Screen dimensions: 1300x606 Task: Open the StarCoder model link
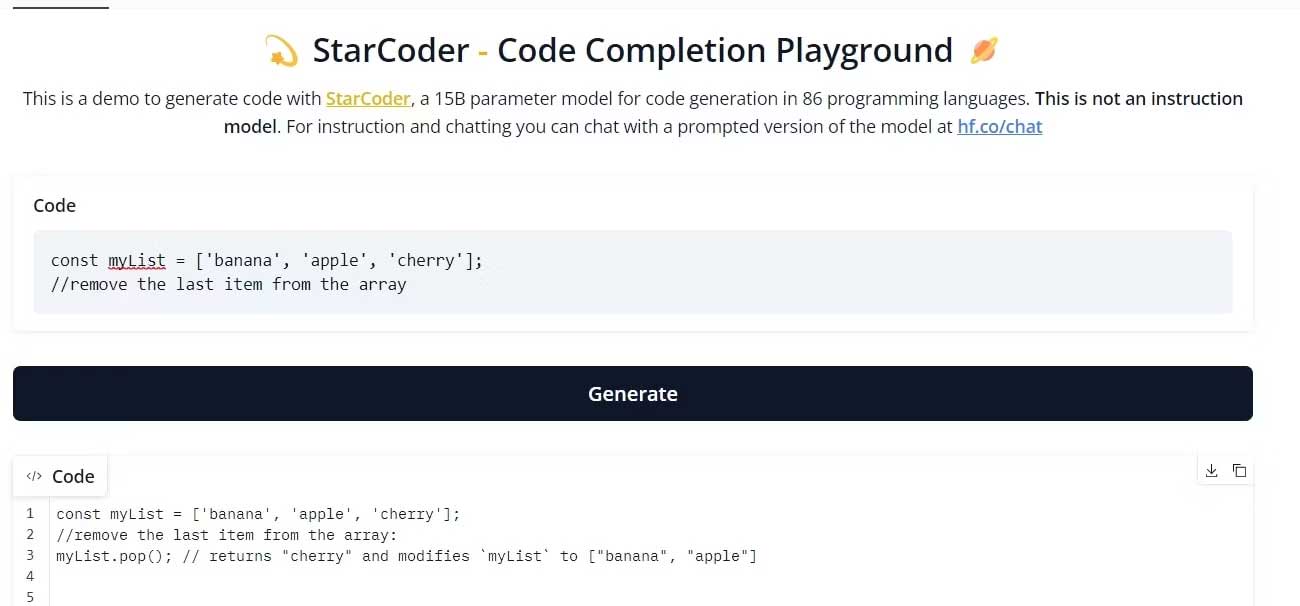[x=368, y=99]
